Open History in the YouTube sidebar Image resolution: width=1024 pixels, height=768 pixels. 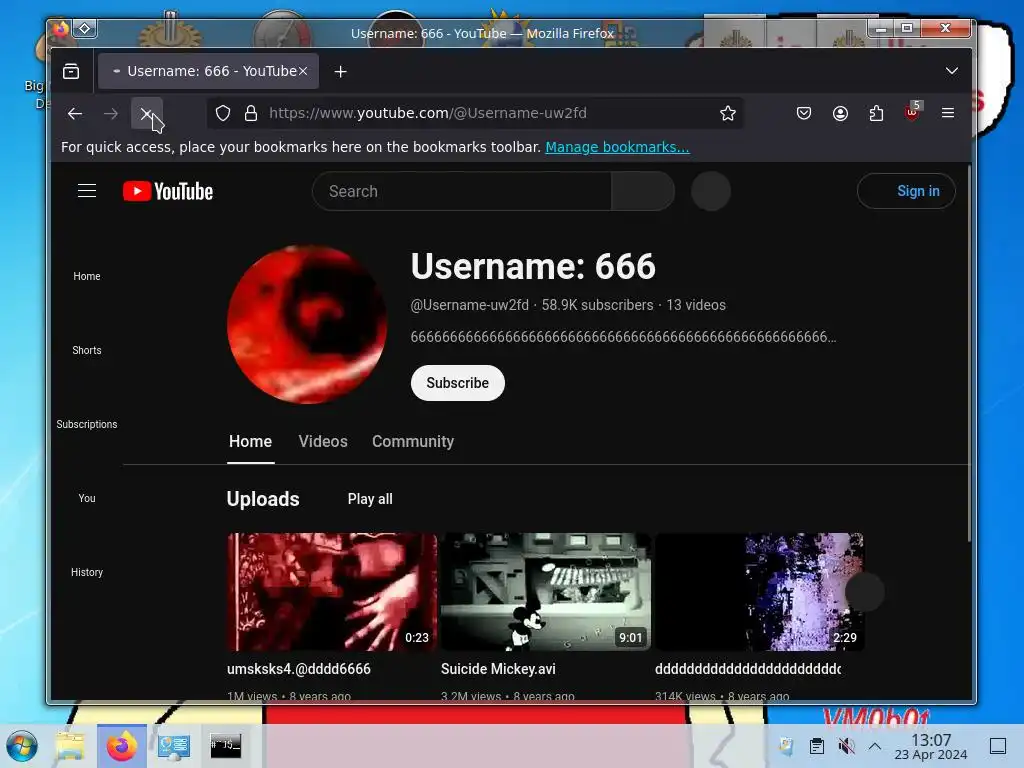tap(87, 572)
